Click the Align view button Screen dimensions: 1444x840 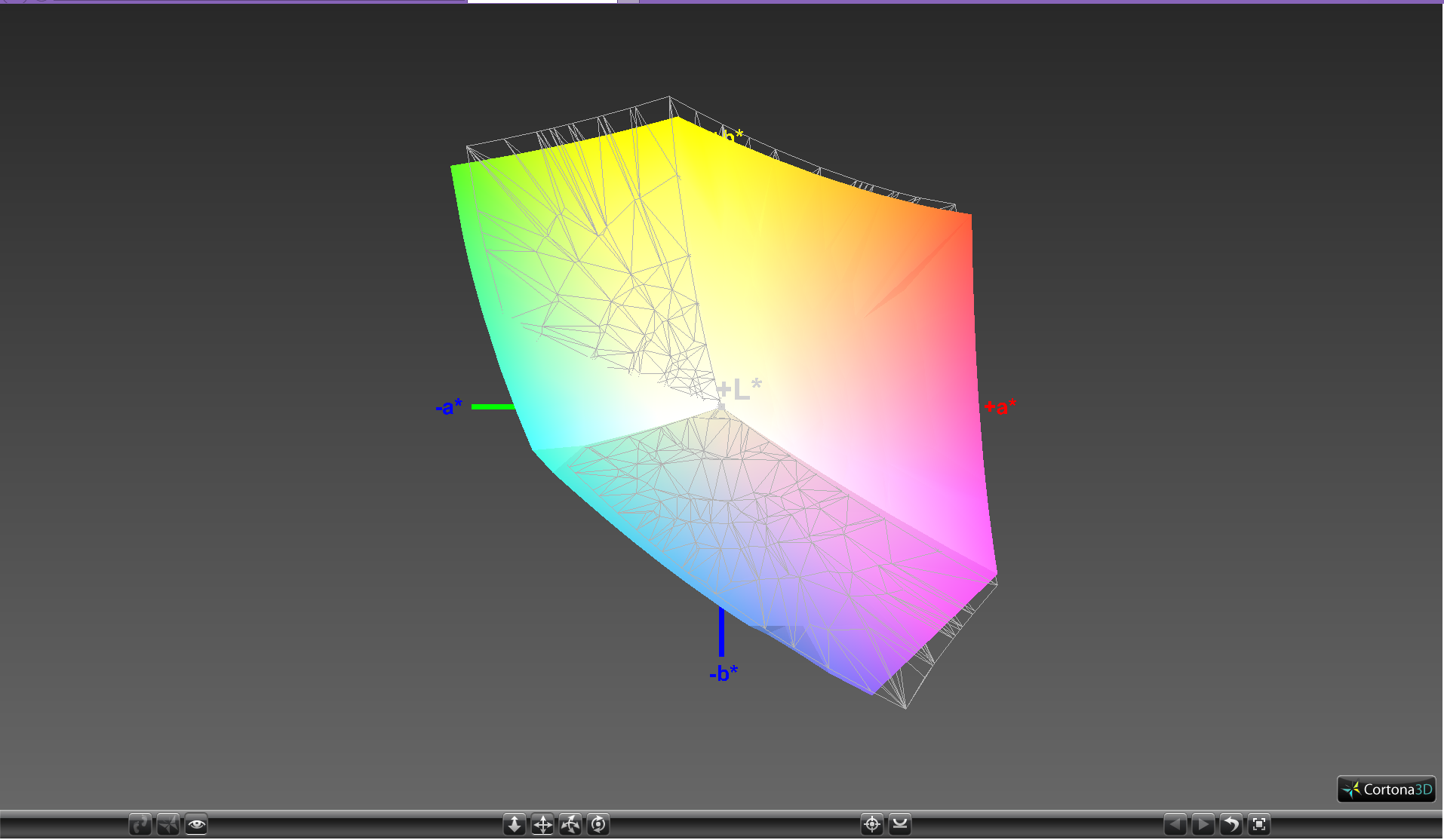(x=900, y=824)
